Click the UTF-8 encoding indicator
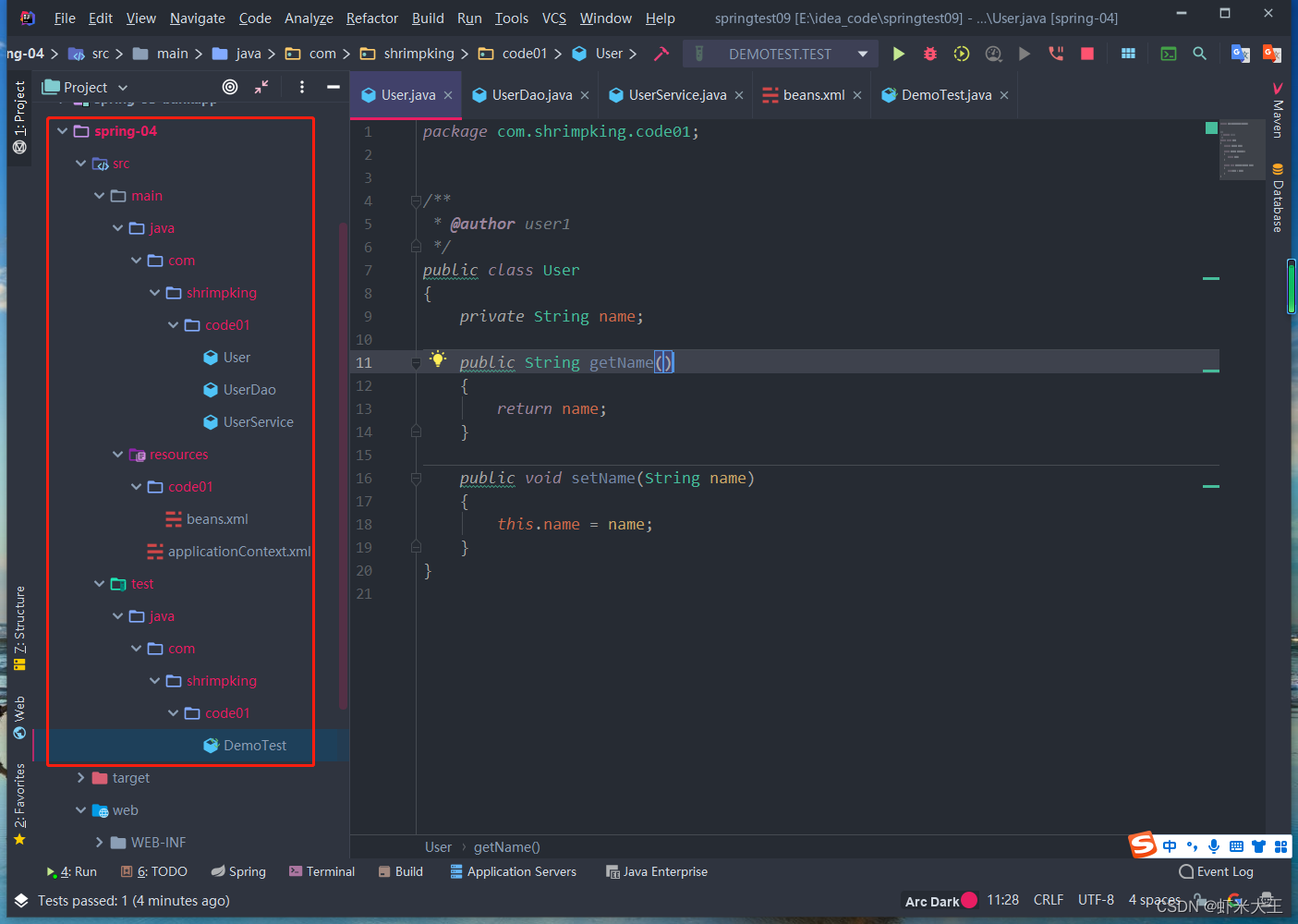This screenshot has height=924, width=1298. [x=1096, y=899]
